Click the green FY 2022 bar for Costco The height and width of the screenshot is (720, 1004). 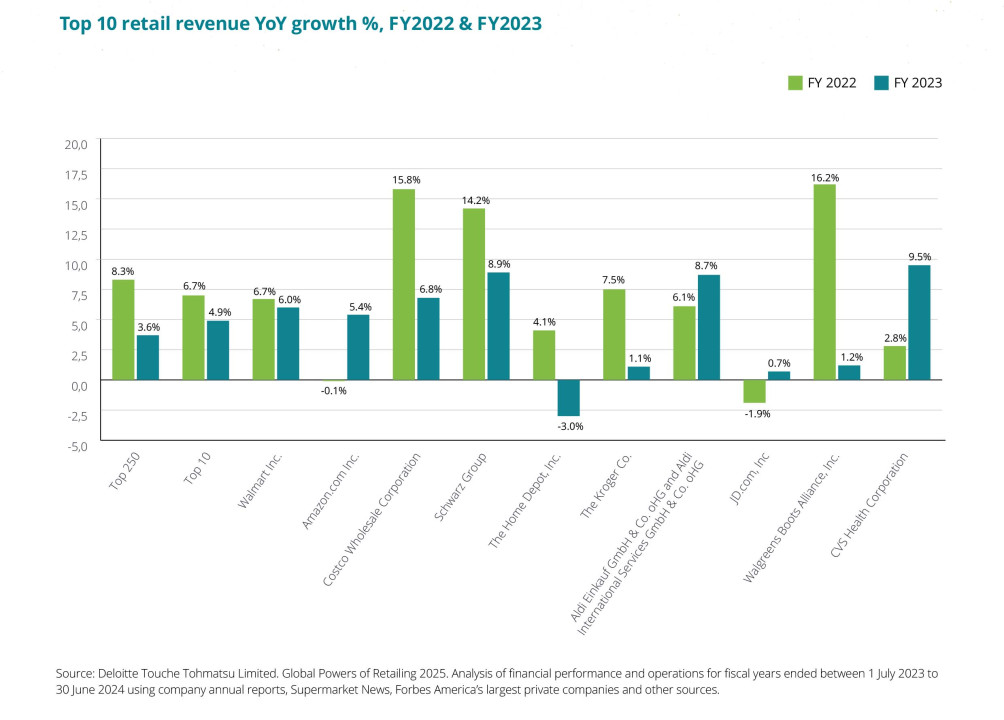coord(403,284)
